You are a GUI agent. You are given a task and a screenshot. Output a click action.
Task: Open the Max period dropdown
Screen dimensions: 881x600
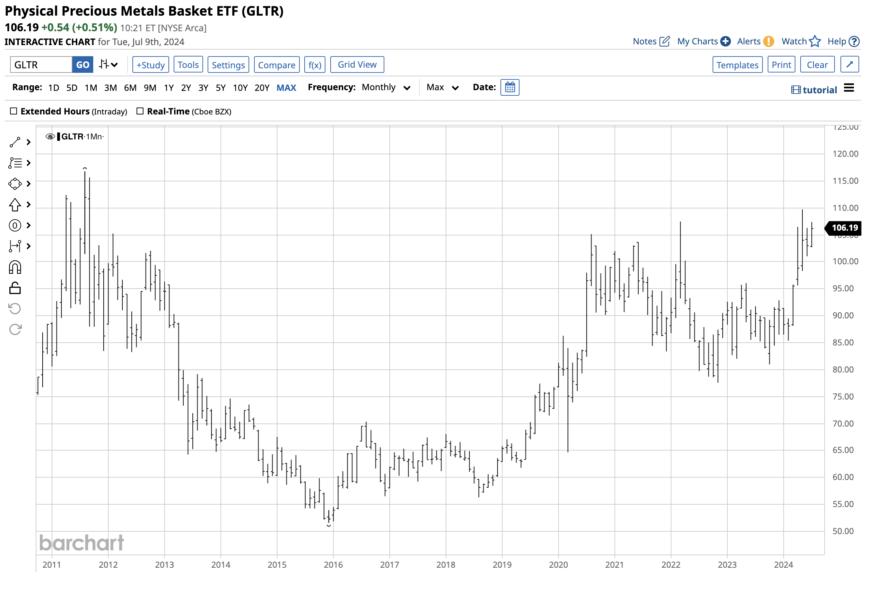coord(442,88)
